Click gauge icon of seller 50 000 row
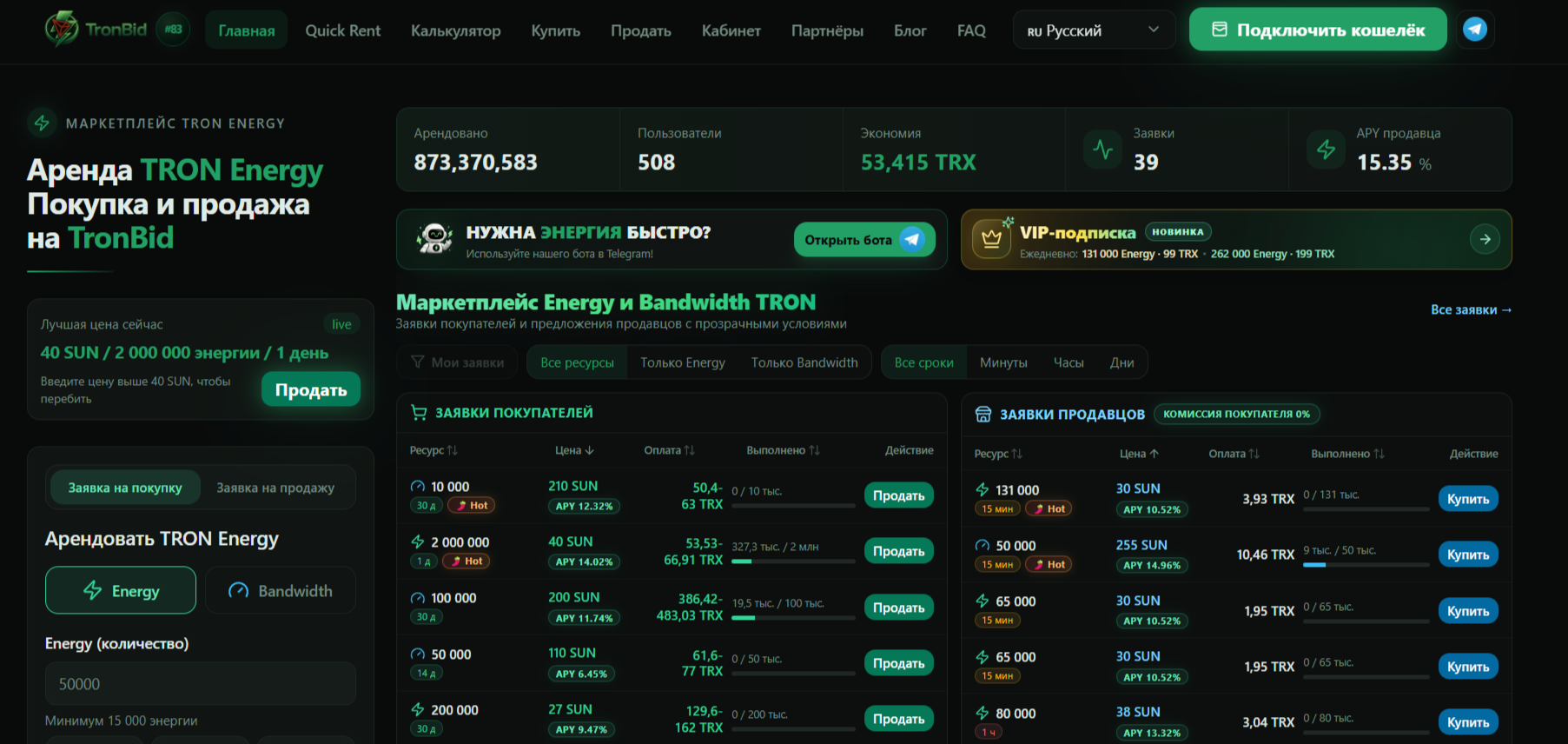 point(982,546)
